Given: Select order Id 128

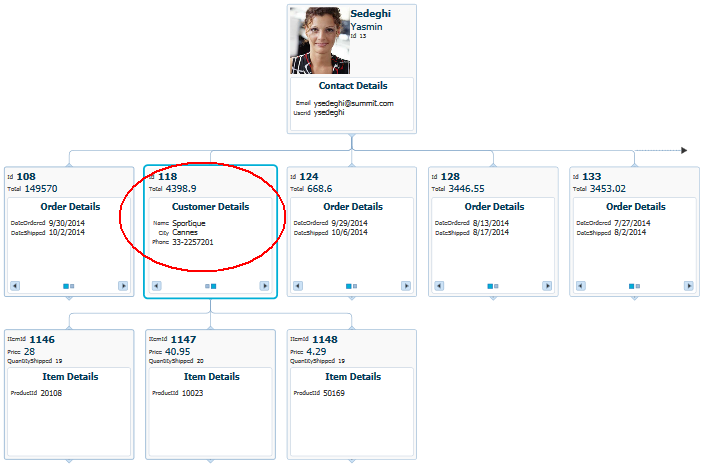Looking at the screenshot, I should [x=450, y=177].
